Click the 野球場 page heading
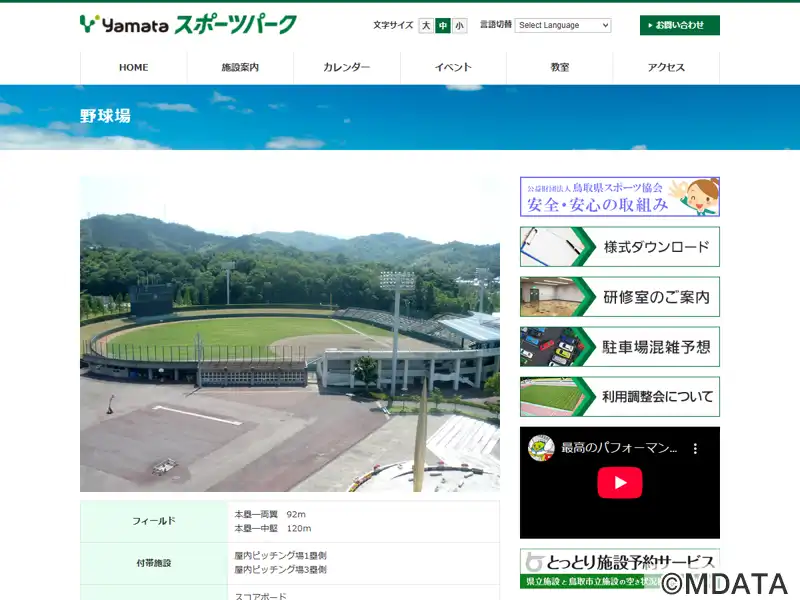 105,116
